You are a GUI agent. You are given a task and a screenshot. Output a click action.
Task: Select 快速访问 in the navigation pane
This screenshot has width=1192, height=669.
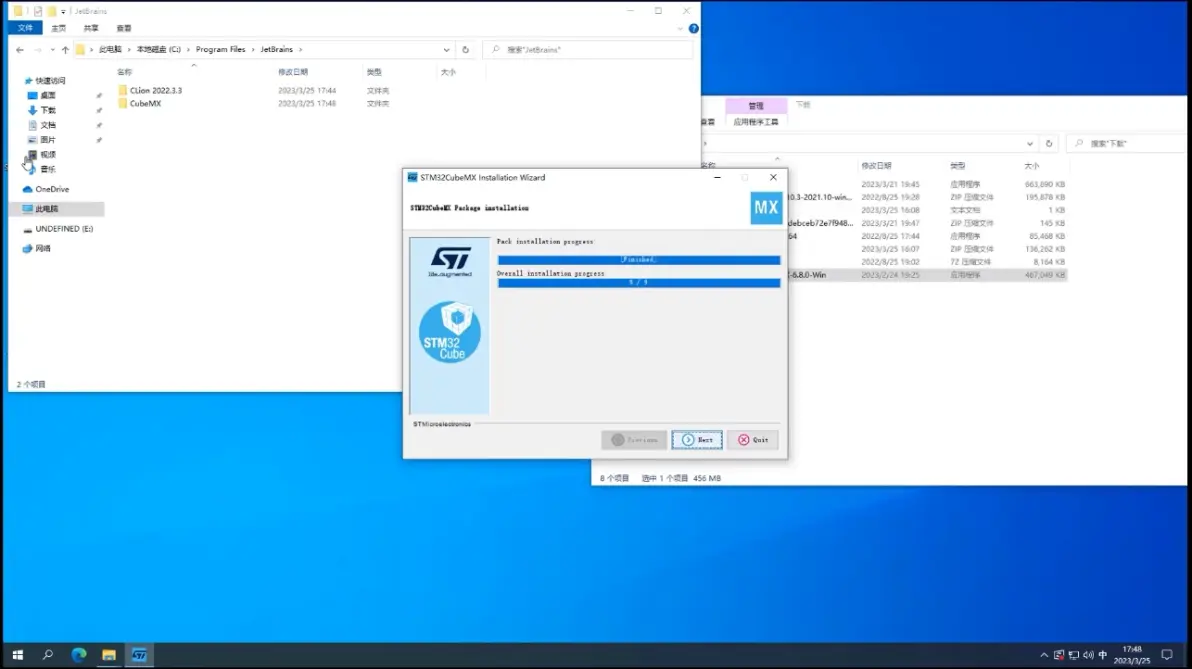coord(50,81)
